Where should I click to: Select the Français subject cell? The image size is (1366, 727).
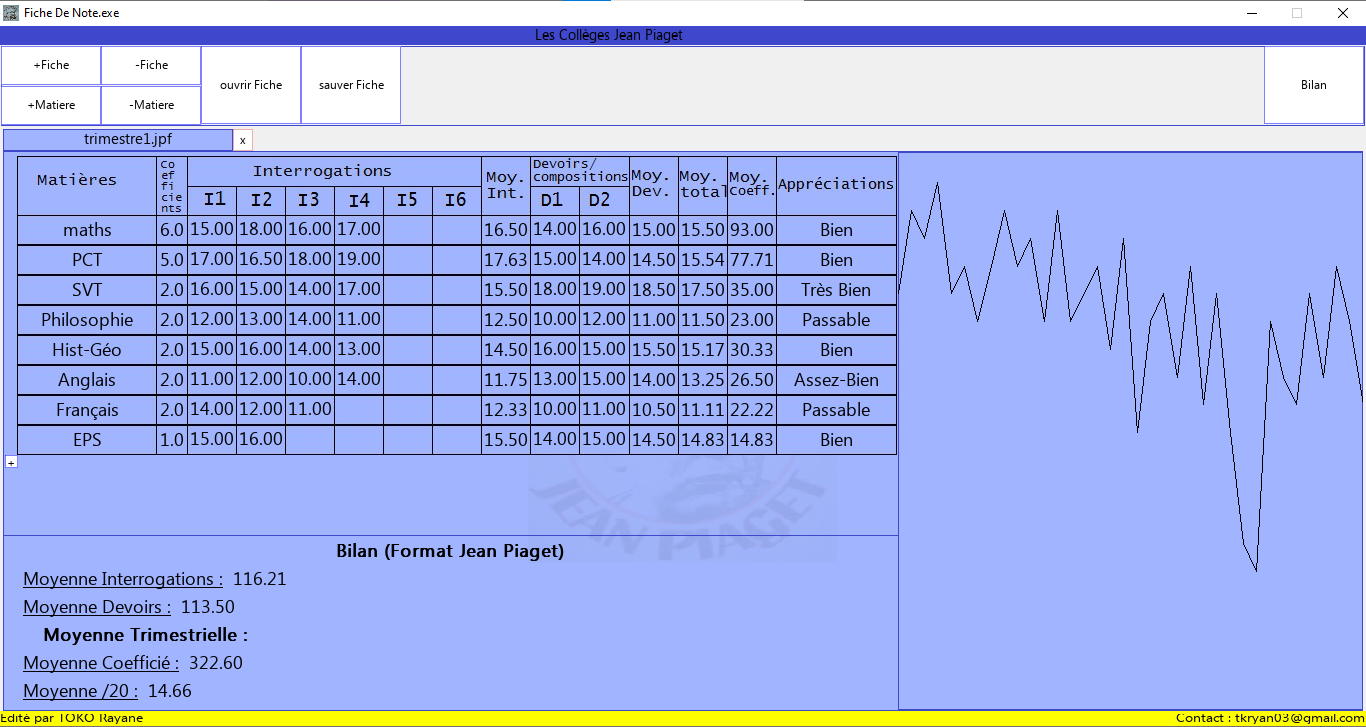pyautogui.click(x=87, y=410)
